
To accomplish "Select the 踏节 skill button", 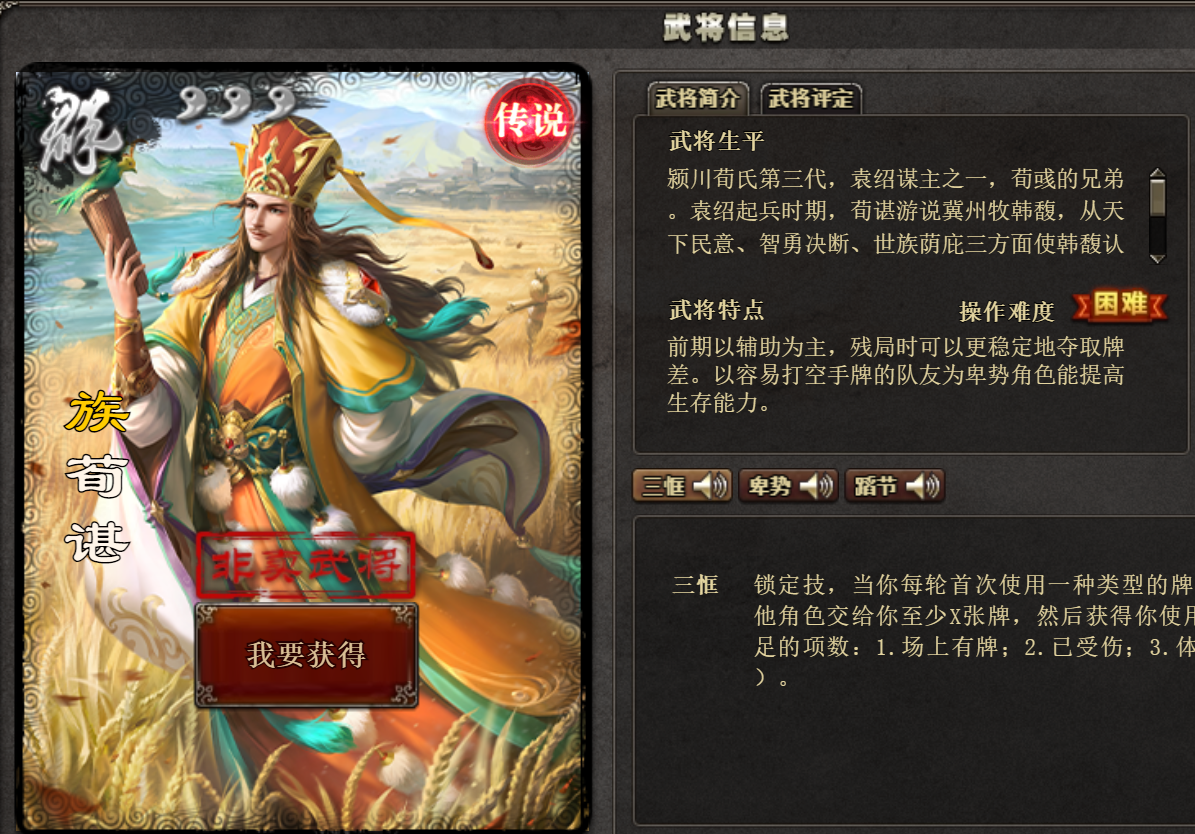I will pyautogui.click(x=895, y=486).
